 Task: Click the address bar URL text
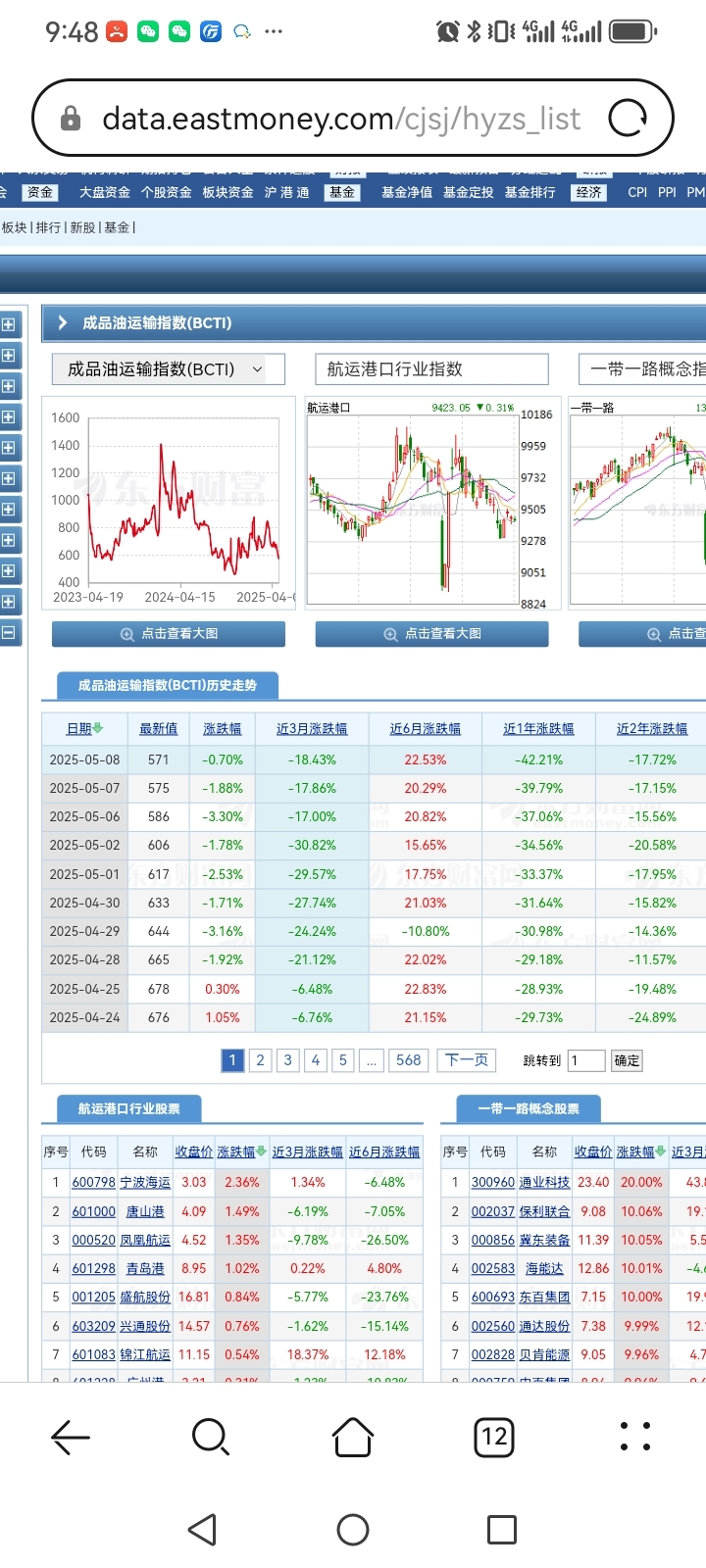pos(341,119)
